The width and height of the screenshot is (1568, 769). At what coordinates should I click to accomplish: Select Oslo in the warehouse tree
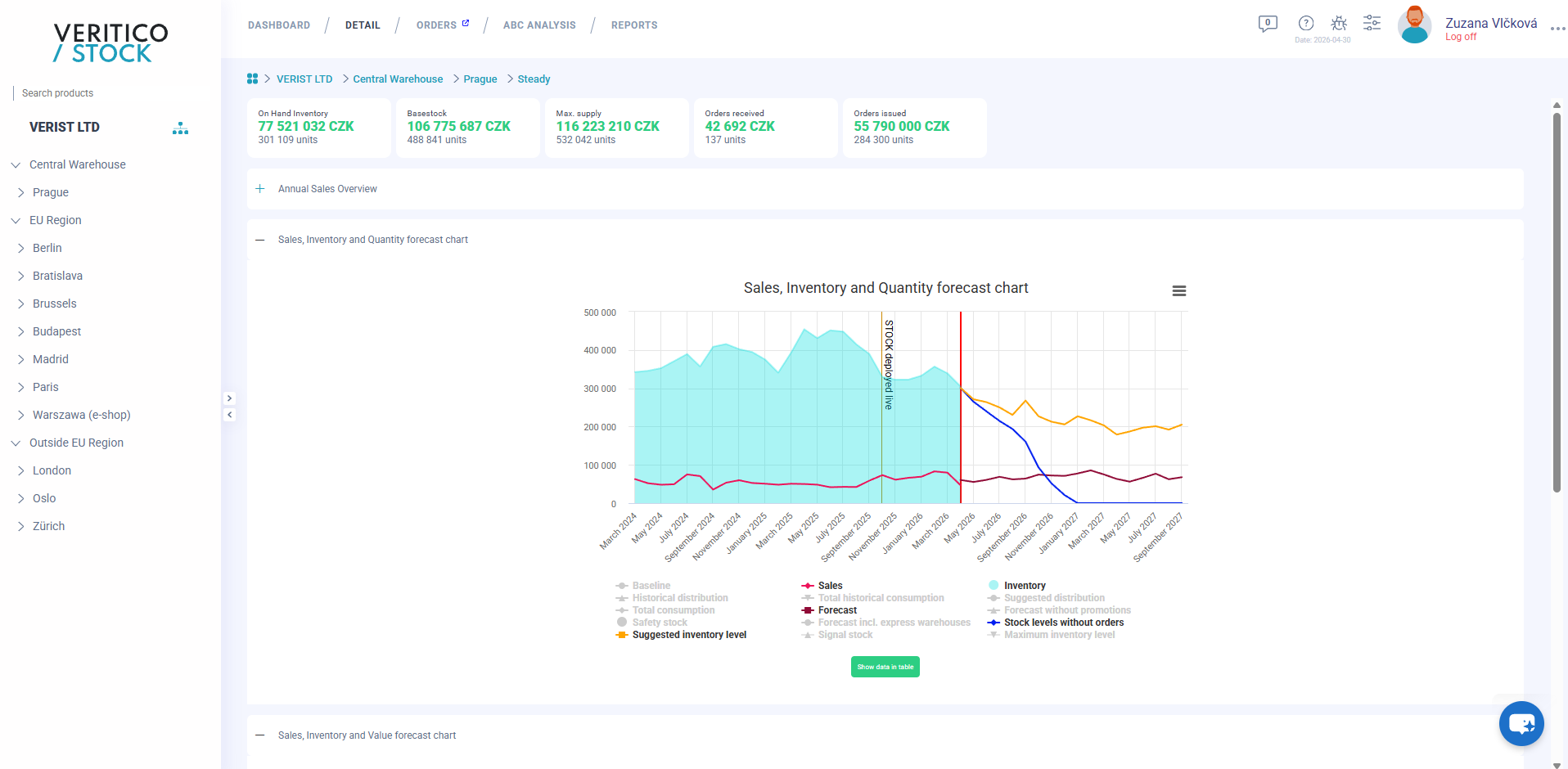tap(44, 498)
